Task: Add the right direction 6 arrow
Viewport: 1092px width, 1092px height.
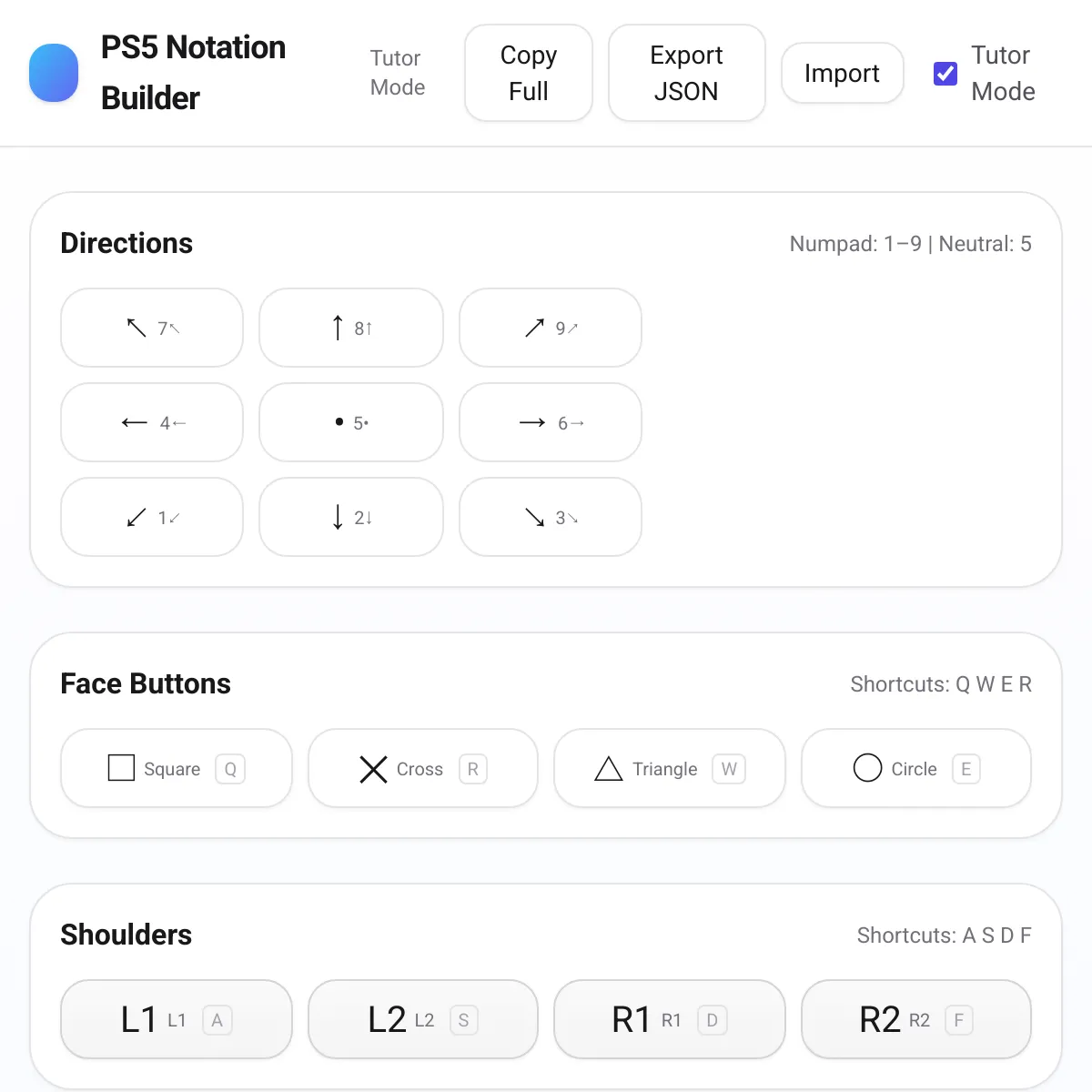Action: point(551,422)
